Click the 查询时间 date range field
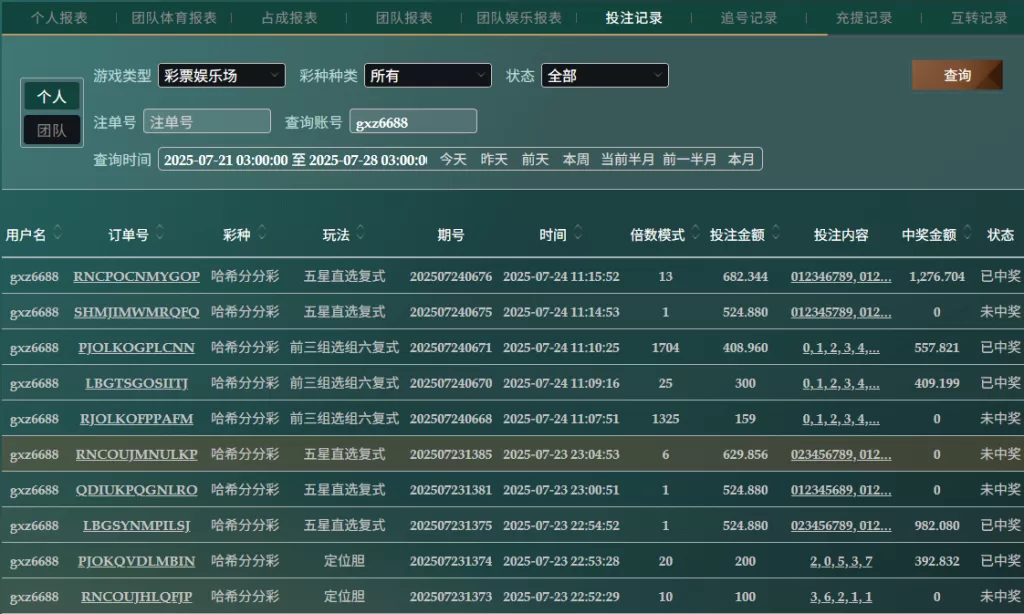 pos(295,160)
